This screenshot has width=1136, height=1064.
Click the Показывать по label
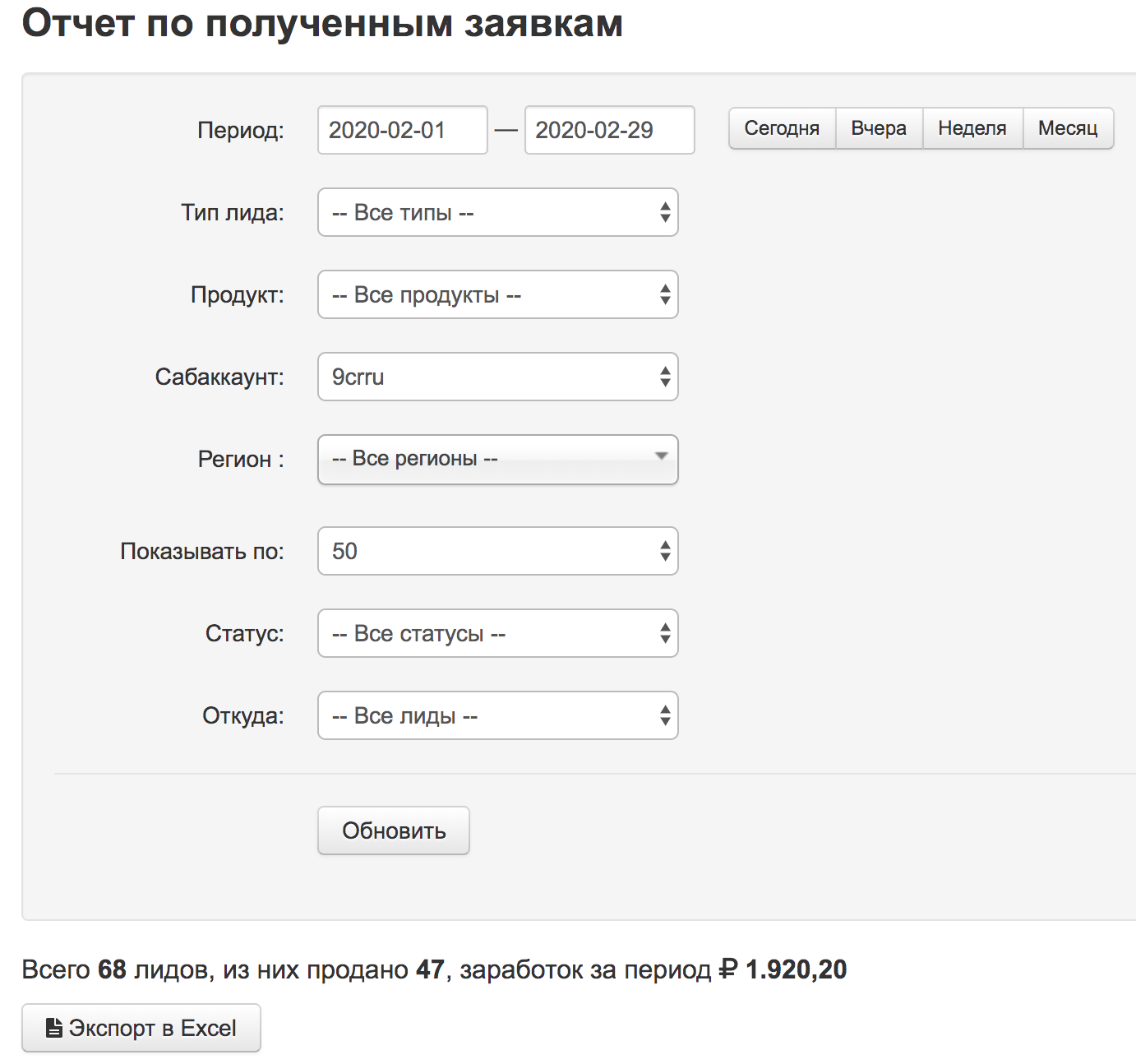pos(202,552)
